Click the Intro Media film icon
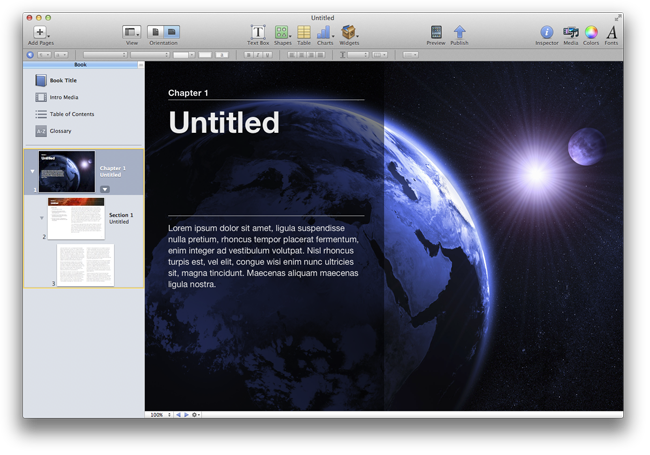This screenshot has height=455, width=650. click(x=41, y=97)
